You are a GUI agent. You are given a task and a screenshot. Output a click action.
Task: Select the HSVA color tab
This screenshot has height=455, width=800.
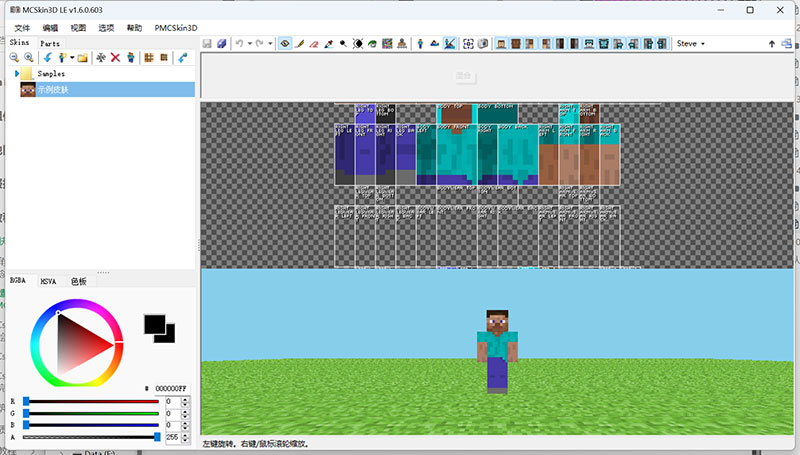(x=48, y=282)
